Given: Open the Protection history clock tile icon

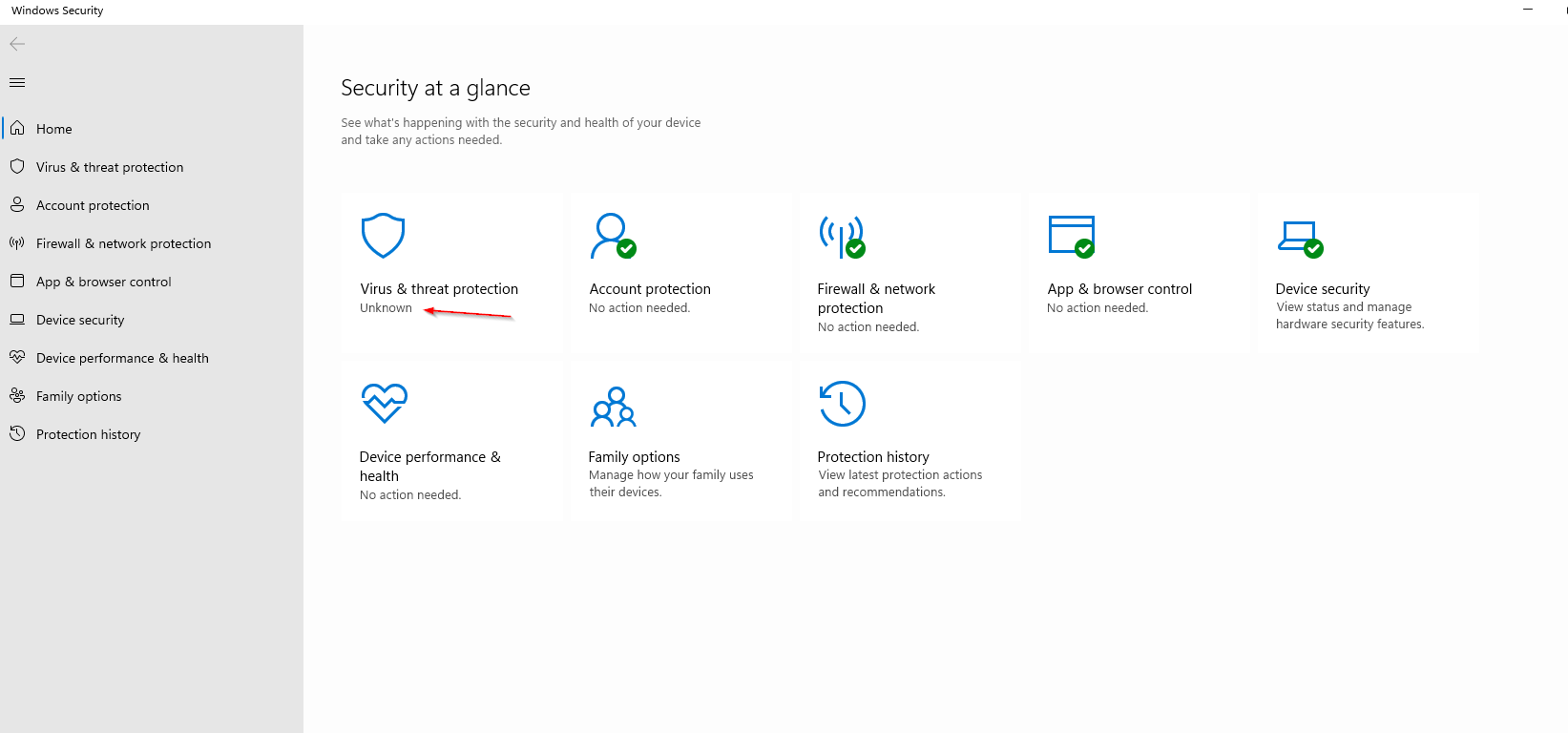Looking at the screenshot, I should tap(842, 404).
